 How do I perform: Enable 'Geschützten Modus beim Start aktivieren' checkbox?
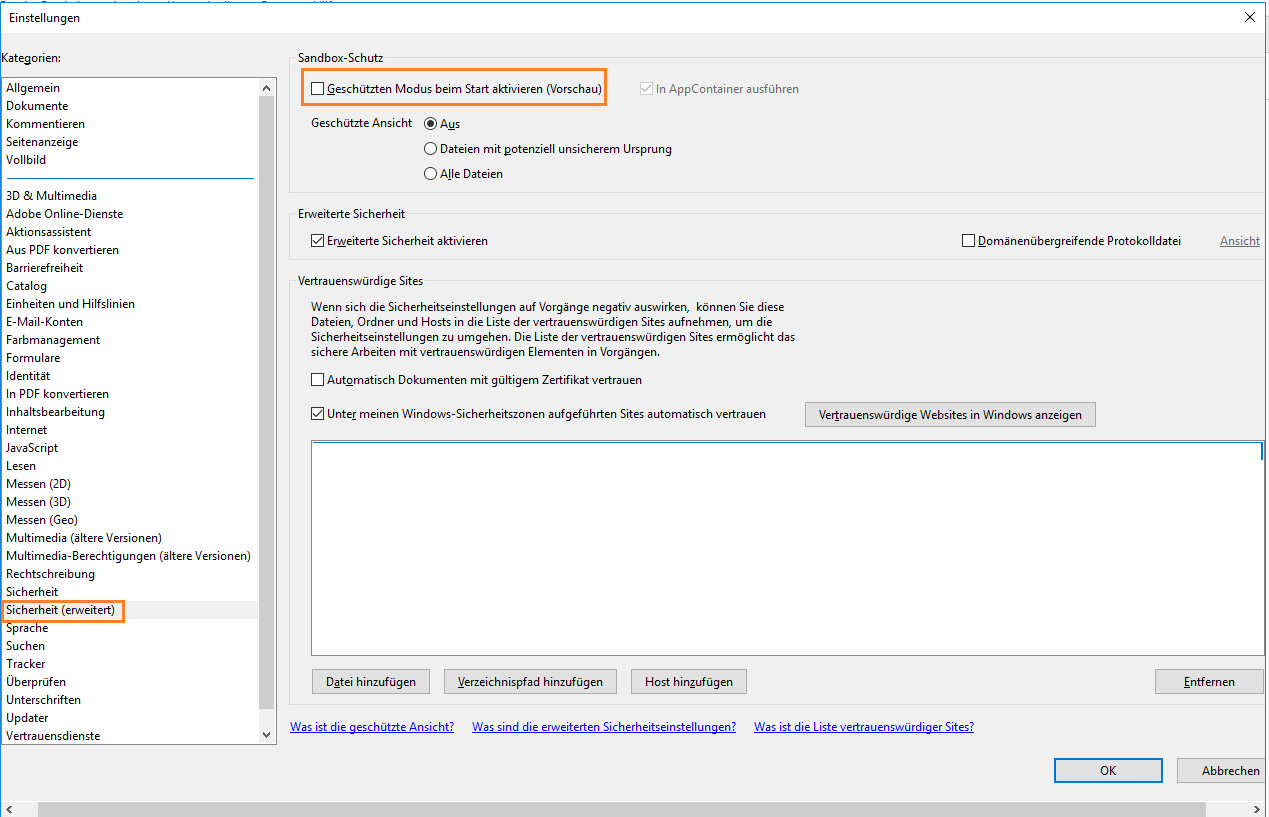(x=318, y=89)
